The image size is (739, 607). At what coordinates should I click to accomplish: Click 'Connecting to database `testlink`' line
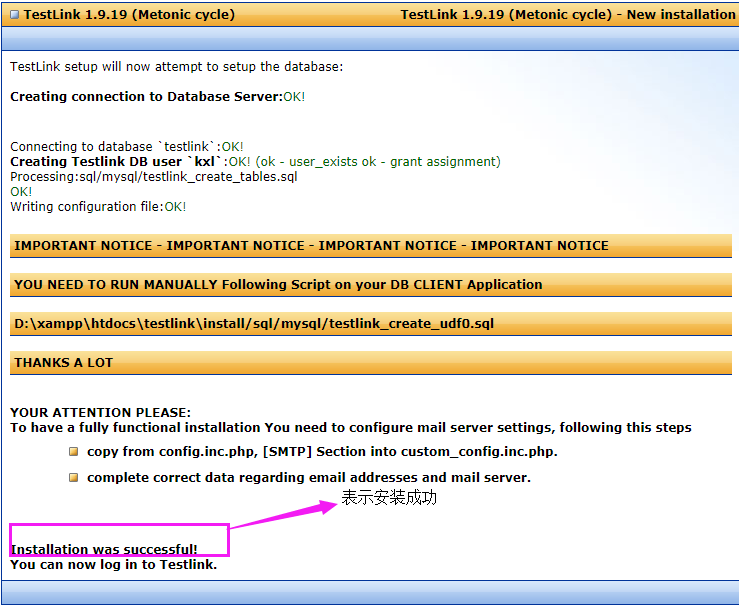point(127,147)
